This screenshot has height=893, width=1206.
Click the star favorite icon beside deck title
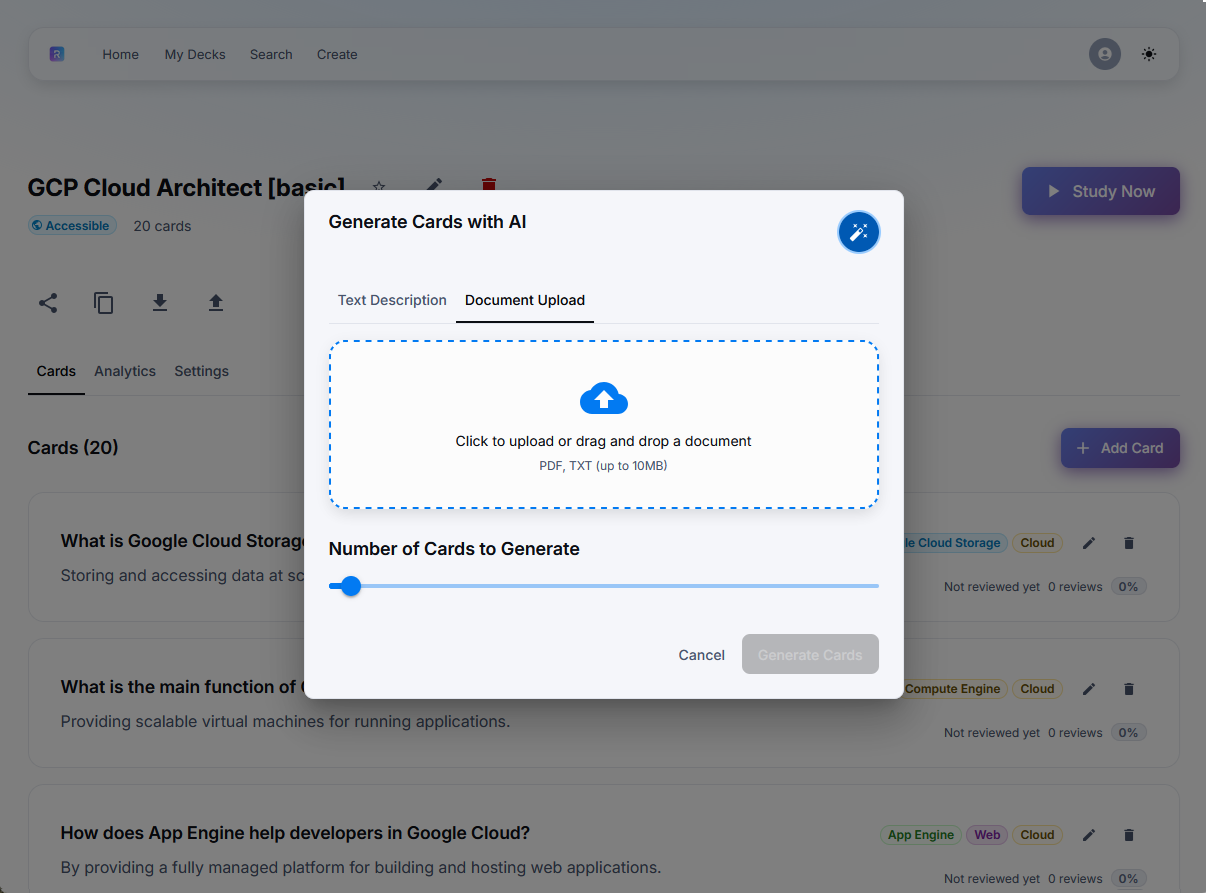point(379,186)
